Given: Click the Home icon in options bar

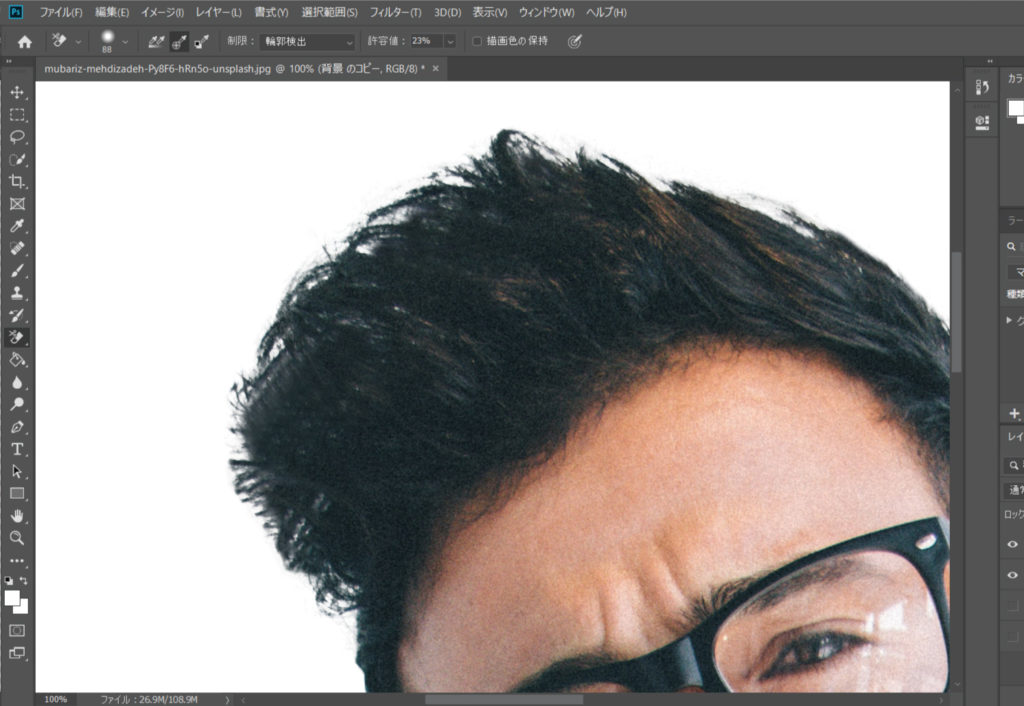Looking at the screenshot, I should pyautogui.click(x=25, y=42).
